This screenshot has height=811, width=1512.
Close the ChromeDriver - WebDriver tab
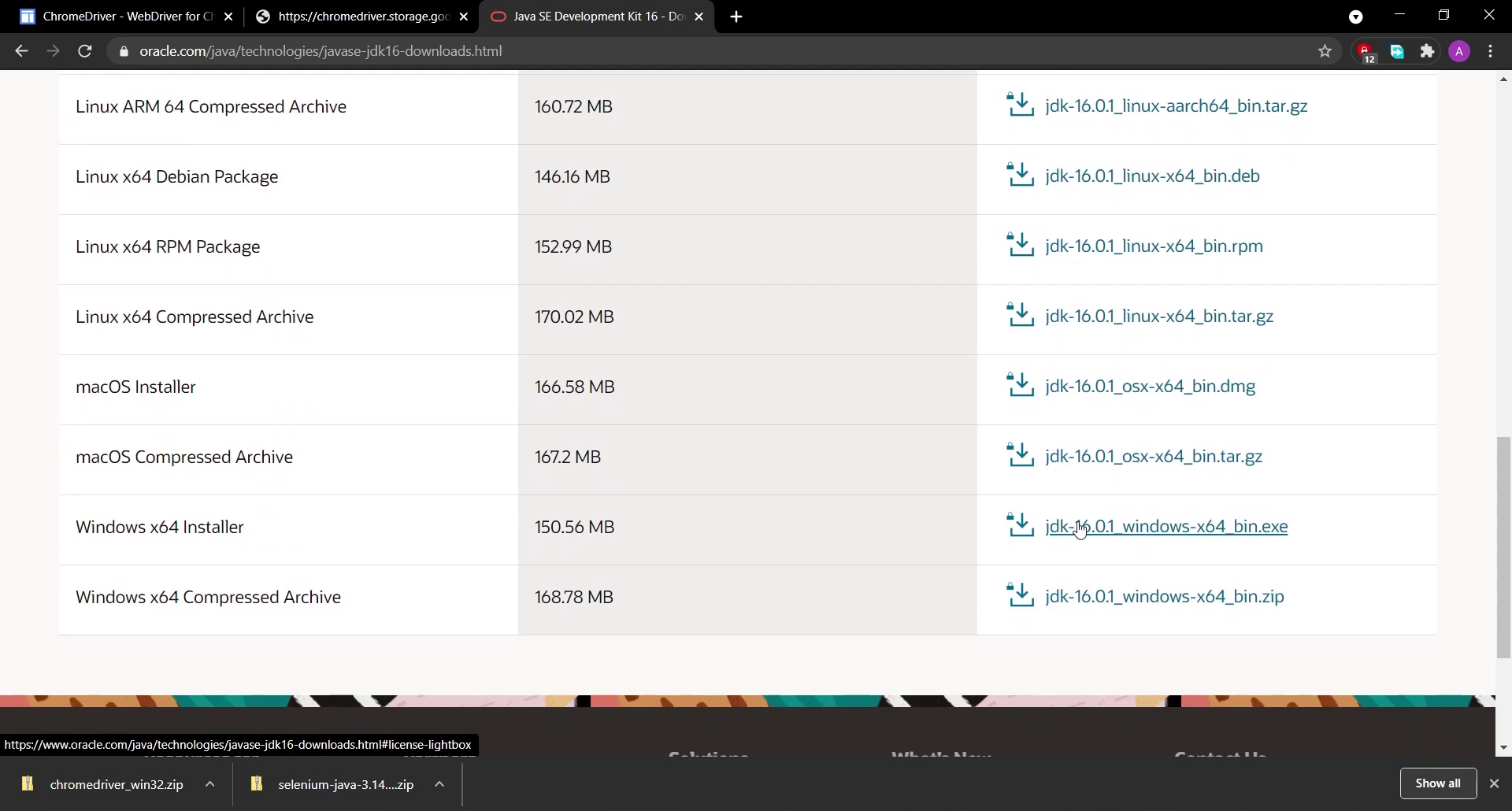tap(228, 17)
